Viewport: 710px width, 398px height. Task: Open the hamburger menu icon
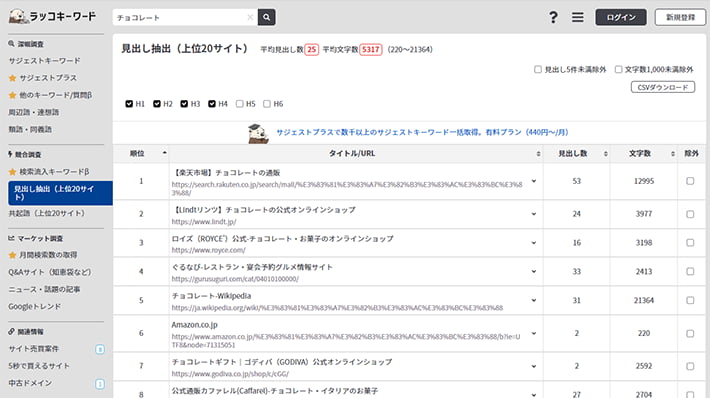click(577, 17)
